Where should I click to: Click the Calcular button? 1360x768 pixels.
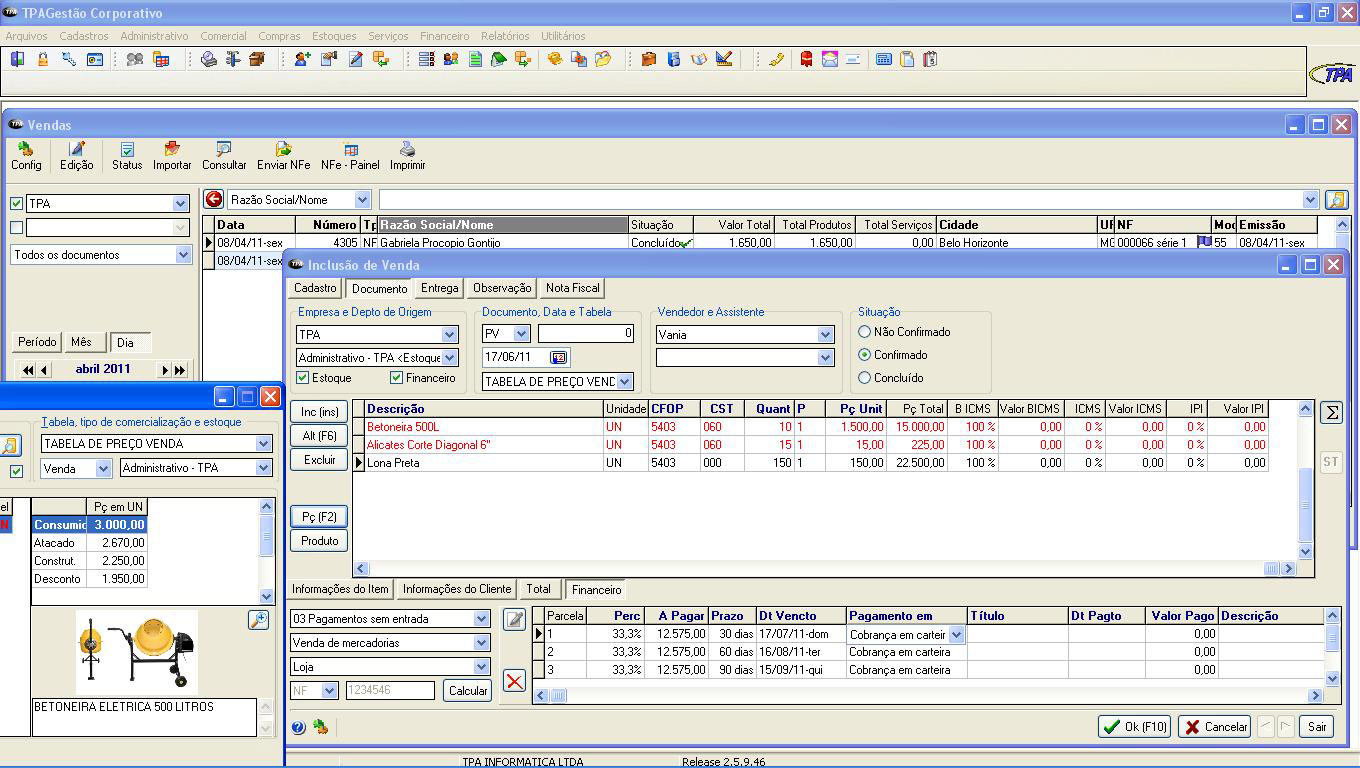tap(467, 691)
